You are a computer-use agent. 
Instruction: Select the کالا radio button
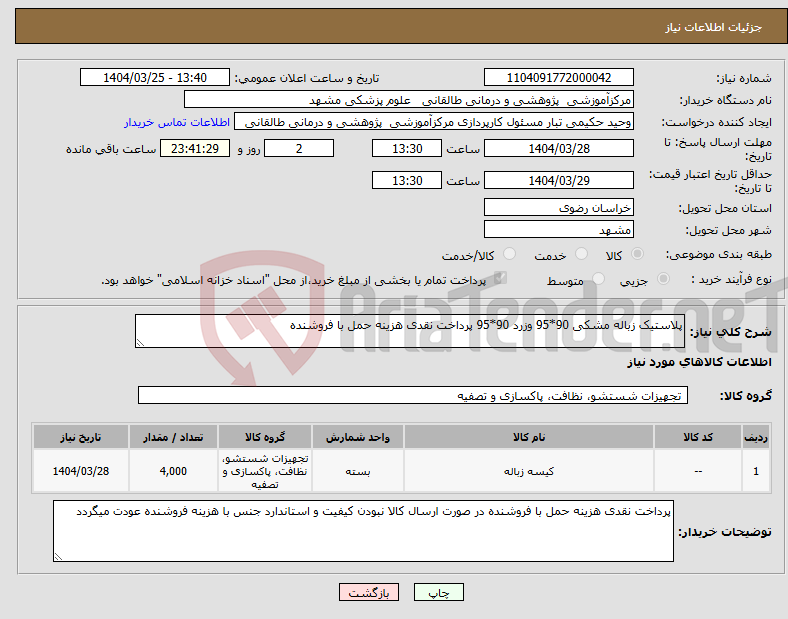pos(637,254)
